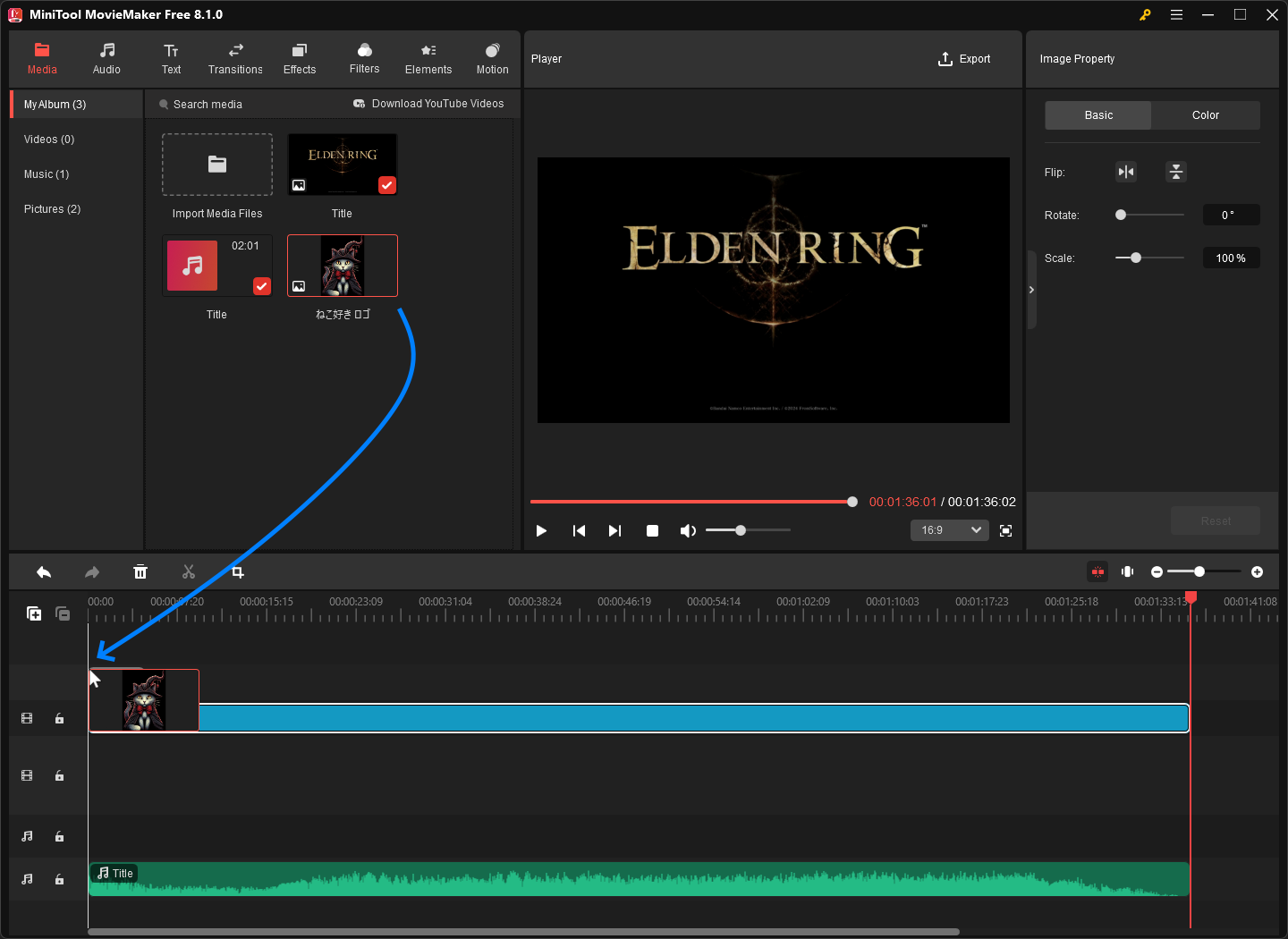Viewport: 1288px width, 939px height.
Task: Click the Export button
Action: (964, 59)
